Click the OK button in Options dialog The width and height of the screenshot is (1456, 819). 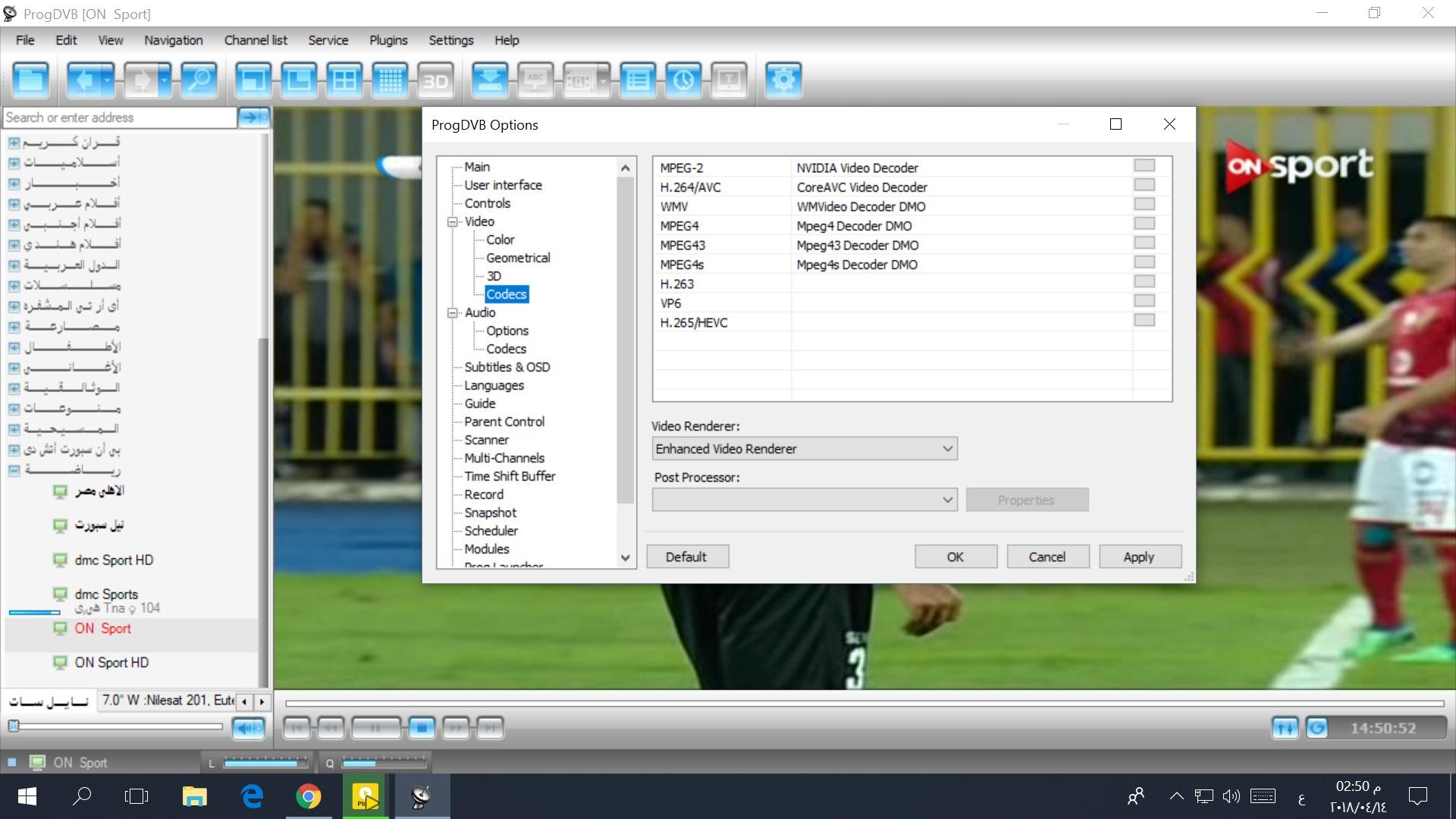click(x=955, y=557)
